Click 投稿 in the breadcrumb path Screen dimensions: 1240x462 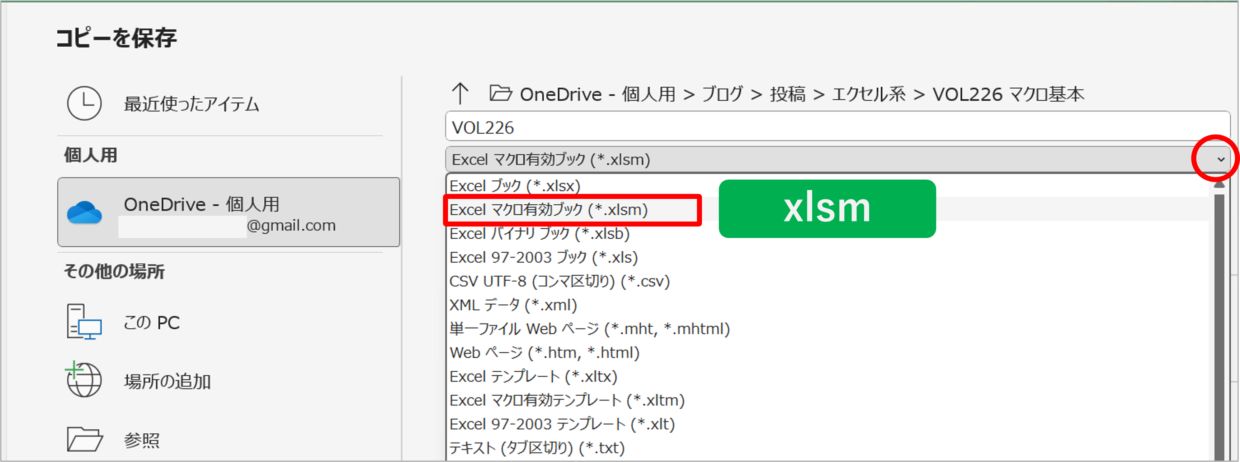pyautogui.click(x=786, y=94)
